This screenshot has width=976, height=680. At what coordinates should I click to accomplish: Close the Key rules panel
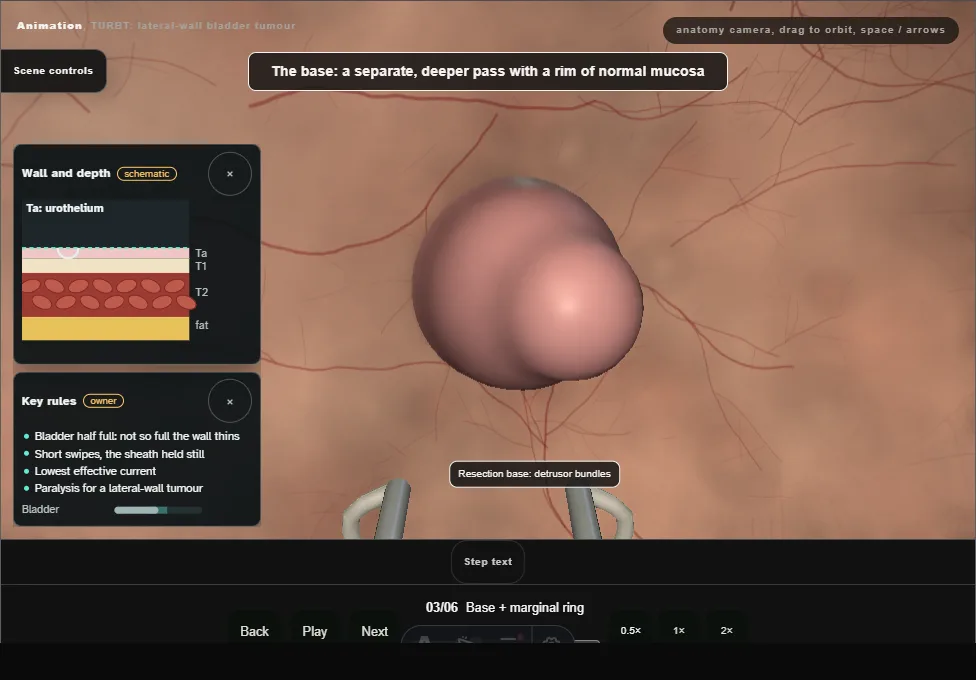[x=230, y=402]
